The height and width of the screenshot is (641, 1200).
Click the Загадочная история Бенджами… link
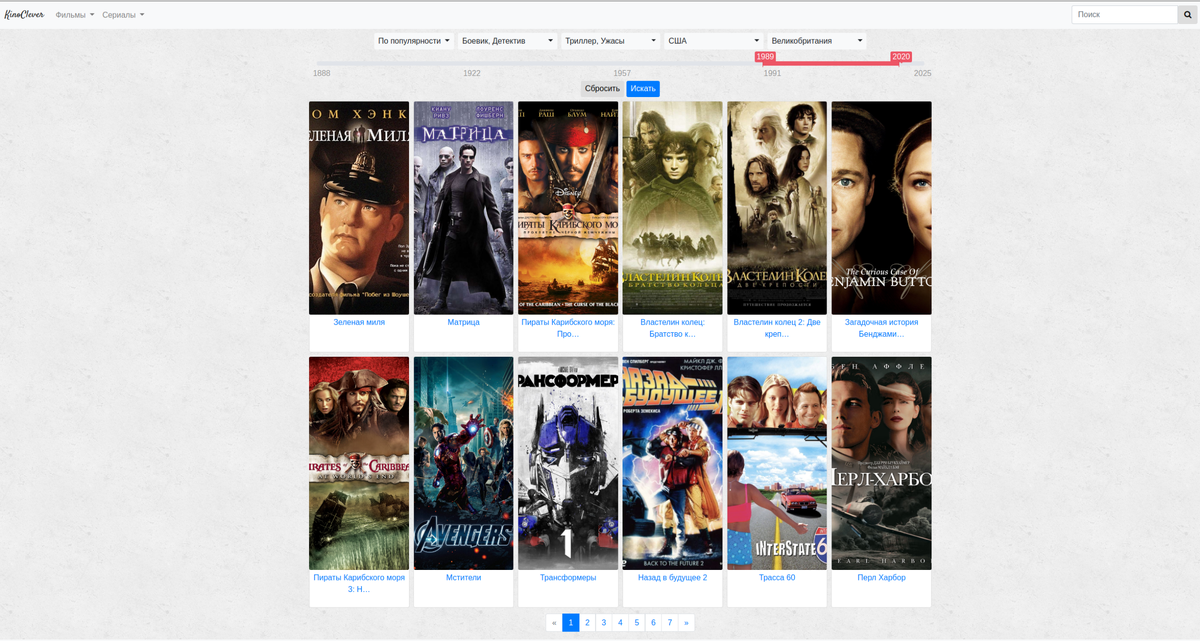pyautogui.click(x=881, y=328)
